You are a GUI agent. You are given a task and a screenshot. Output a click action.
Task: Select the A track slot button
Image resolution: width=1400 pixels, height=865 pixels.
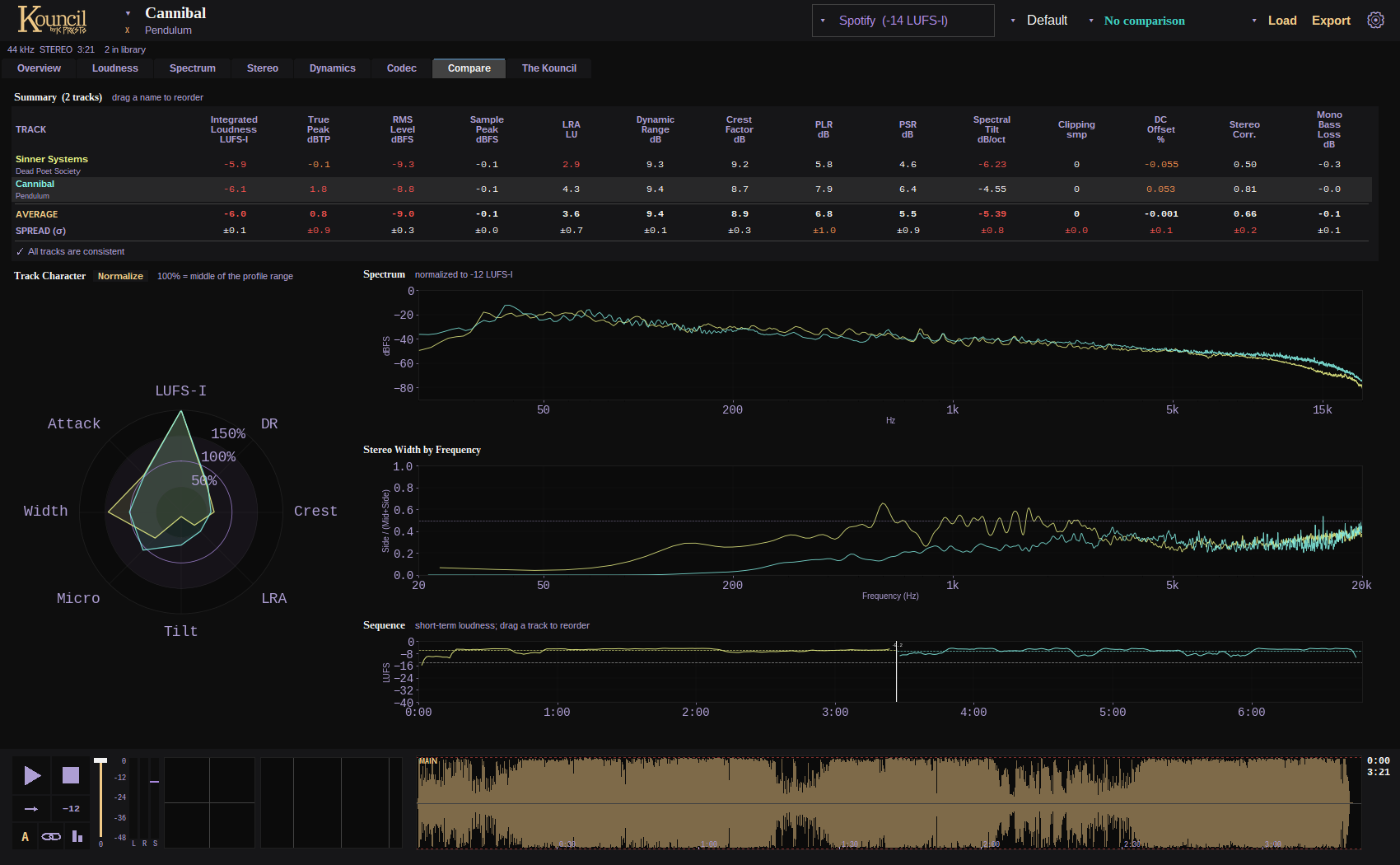(25, 837)
